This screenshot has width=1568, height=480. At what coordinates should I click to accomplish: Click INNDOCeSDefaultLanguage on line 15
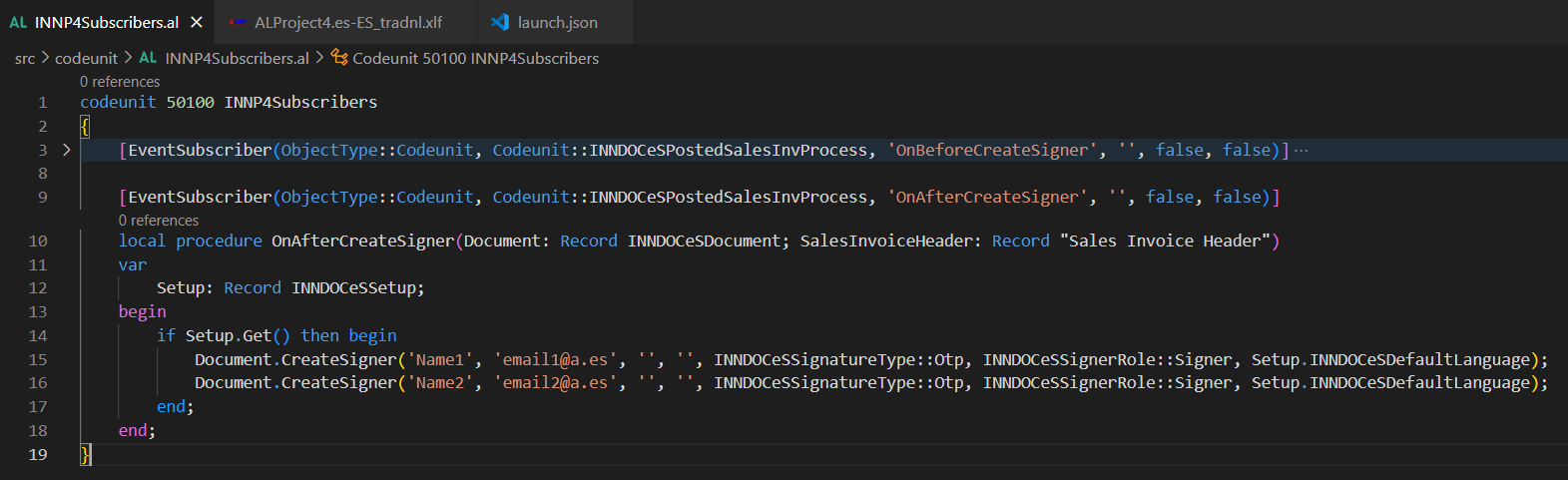pyautogui.click(x=1419, y=360)
